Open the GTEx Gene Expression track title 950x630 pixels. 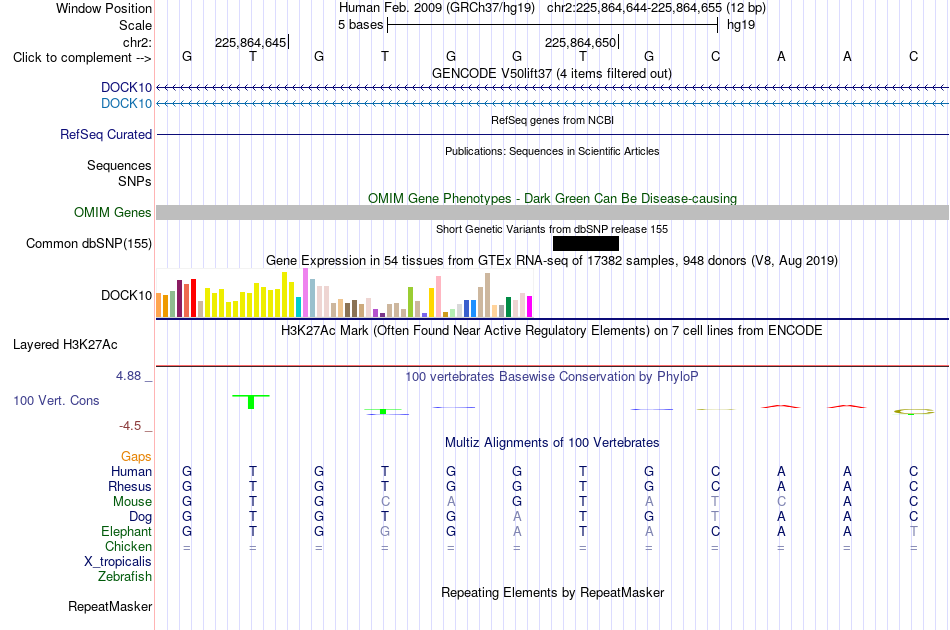(552, 261)
